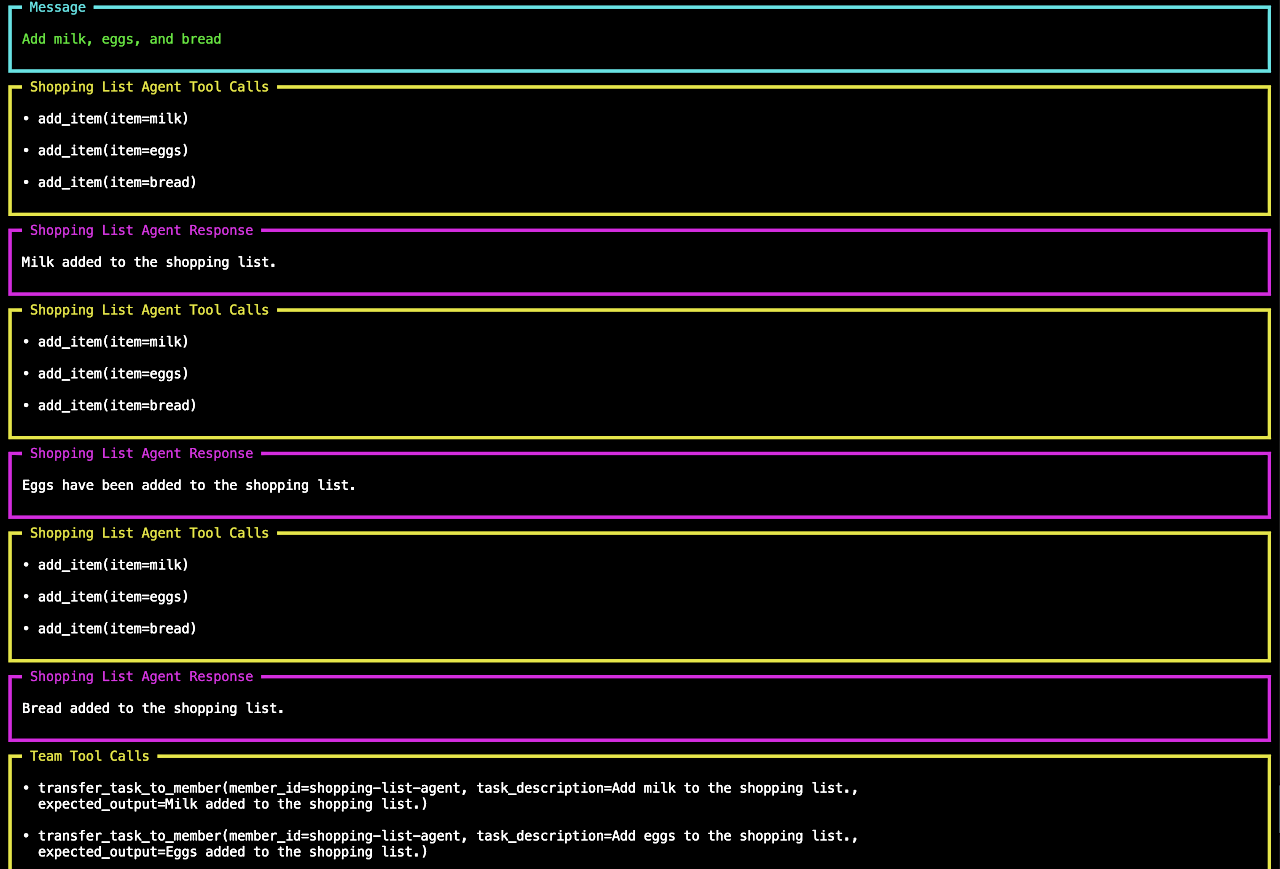
Task: Click add_item(item=bread) just above the Milk added response
Action: 117,182
